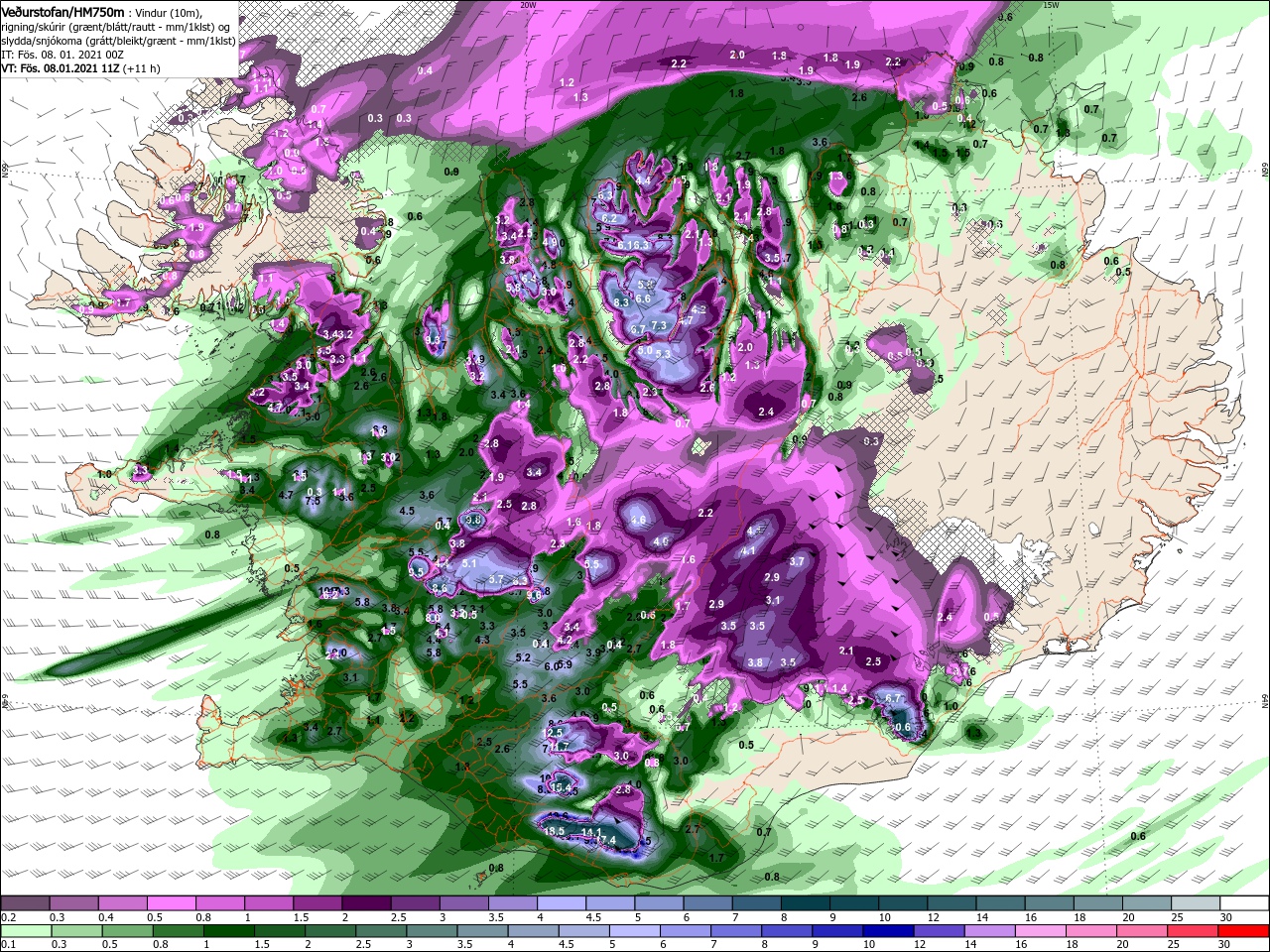Click the 17.4 precipitation value on the map
The image size is (1270, 952).
point(605,841)
